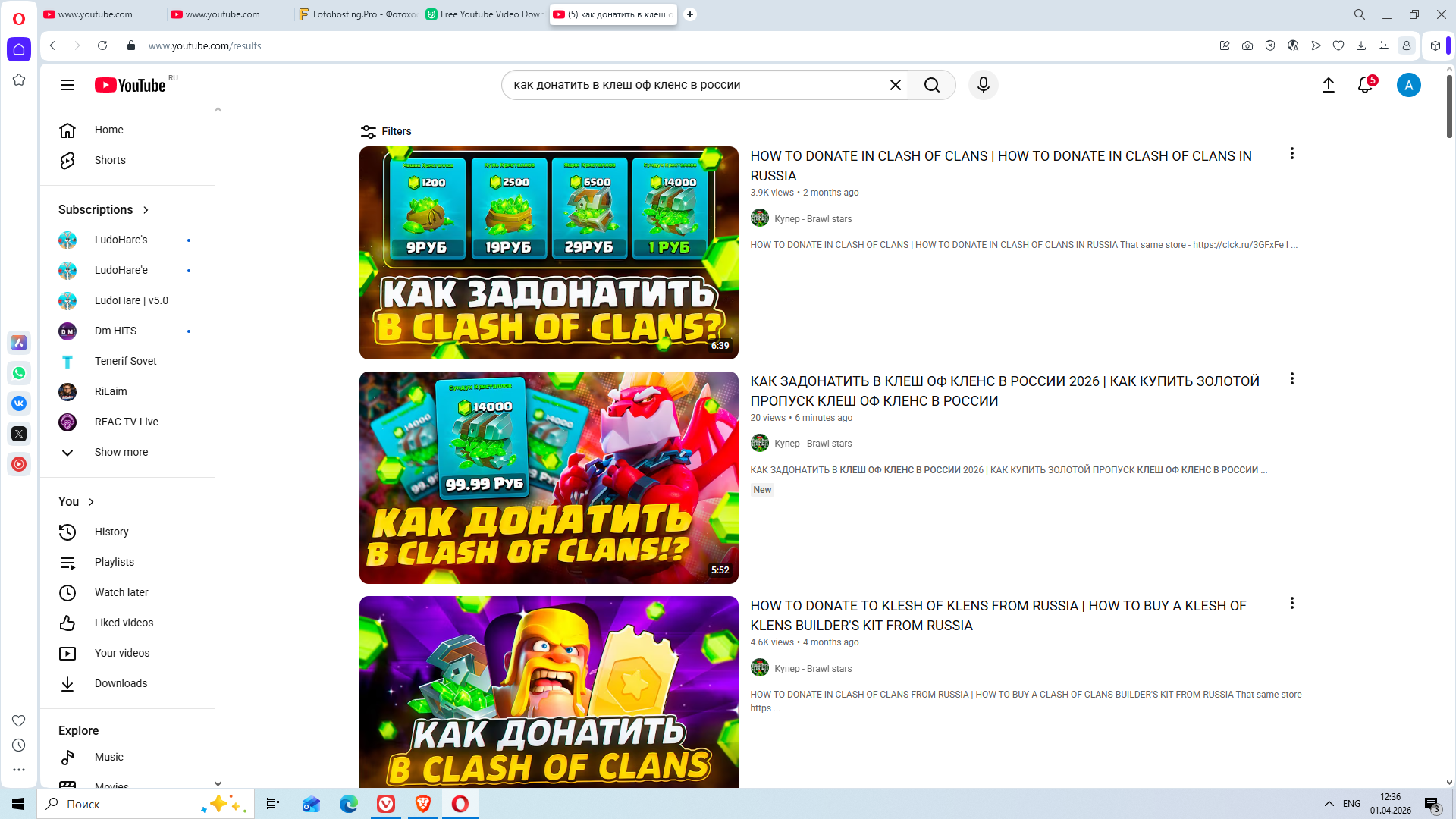Open Watch later playlist
This screenshot has height=819, width=1456.
point(121,592)
